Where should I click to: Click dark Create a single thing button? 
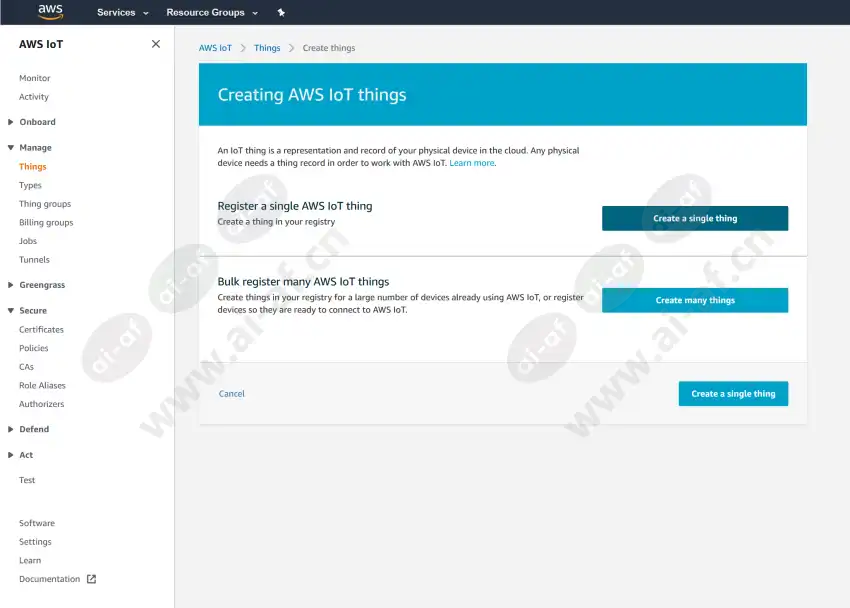(695, 218)
